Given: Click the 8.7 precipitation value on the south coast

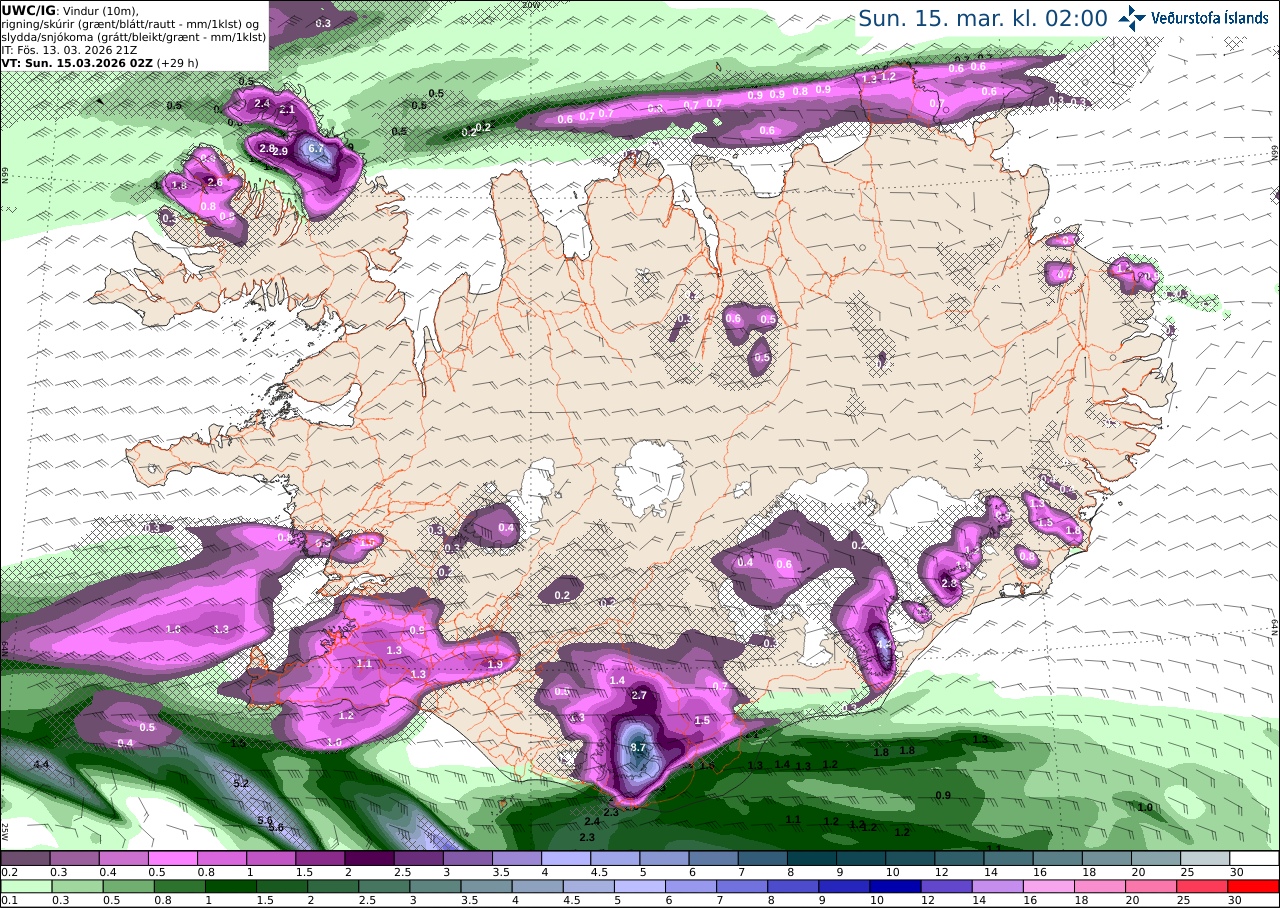Looking at the screenshot, I should (x=639, y=747).
